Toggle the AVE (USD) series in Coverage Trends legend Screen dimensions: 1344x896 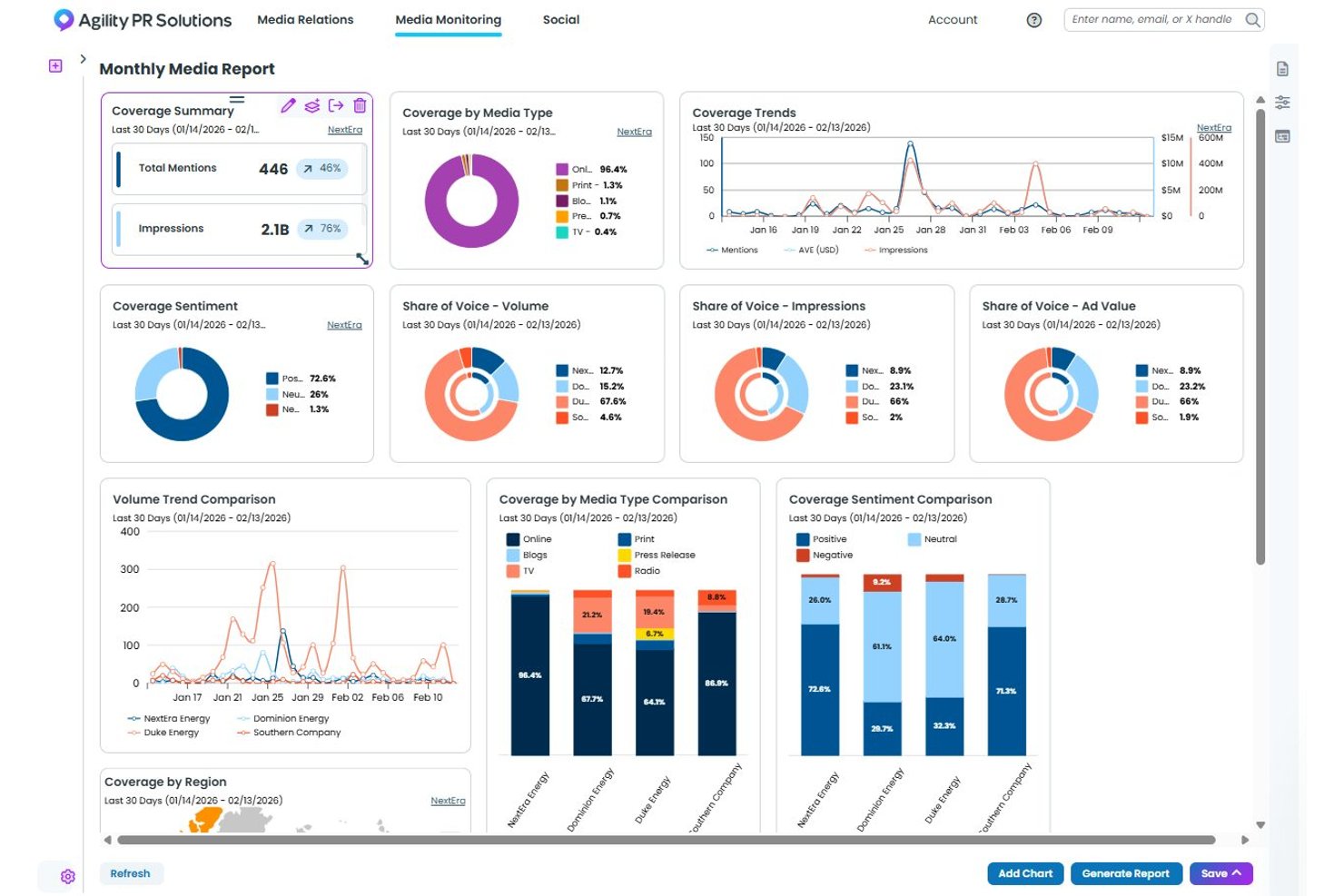(812, 250)
